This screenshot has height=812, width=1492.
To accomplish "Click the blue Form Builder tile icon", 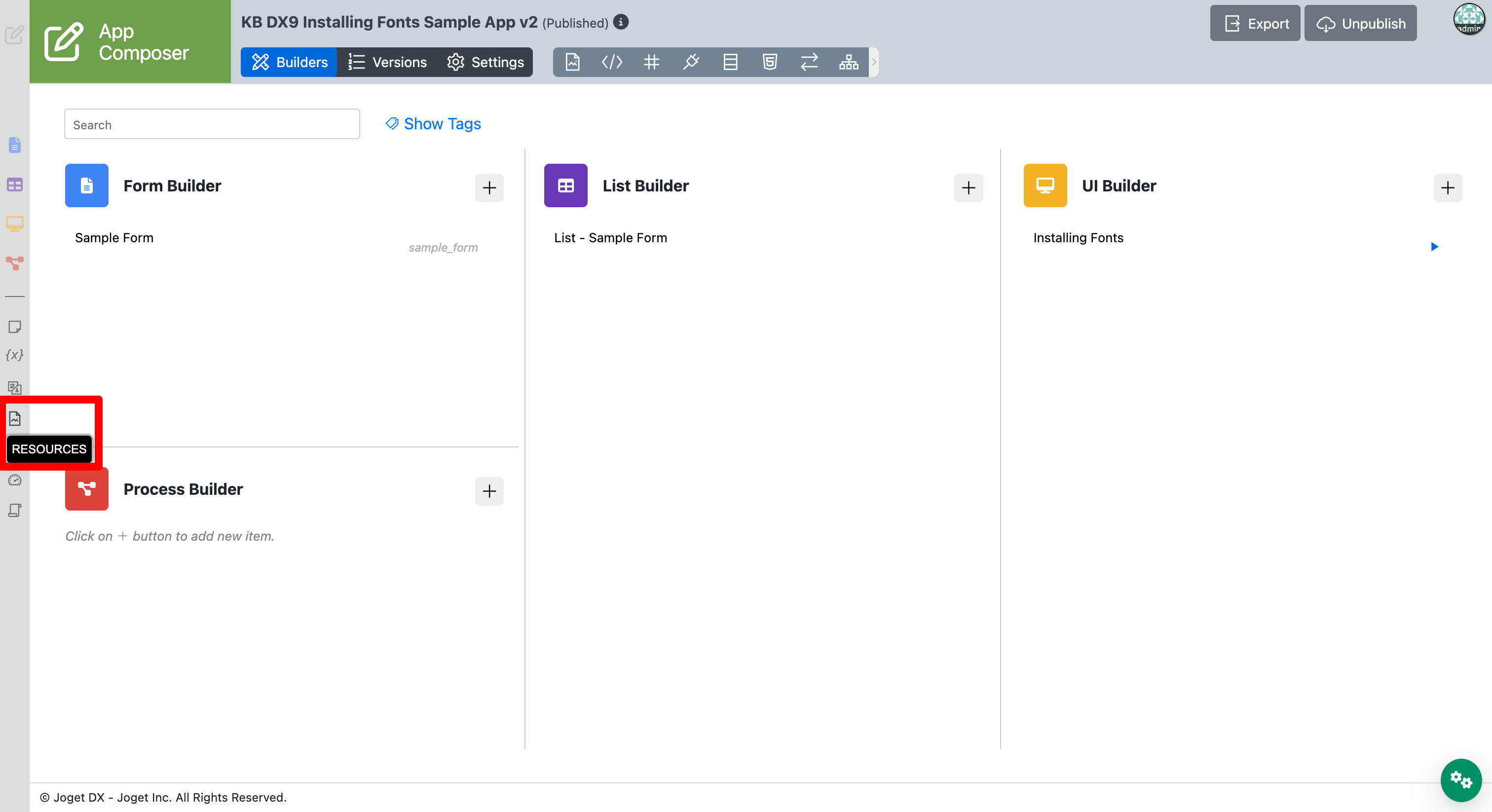I will (x=87, y=185).
